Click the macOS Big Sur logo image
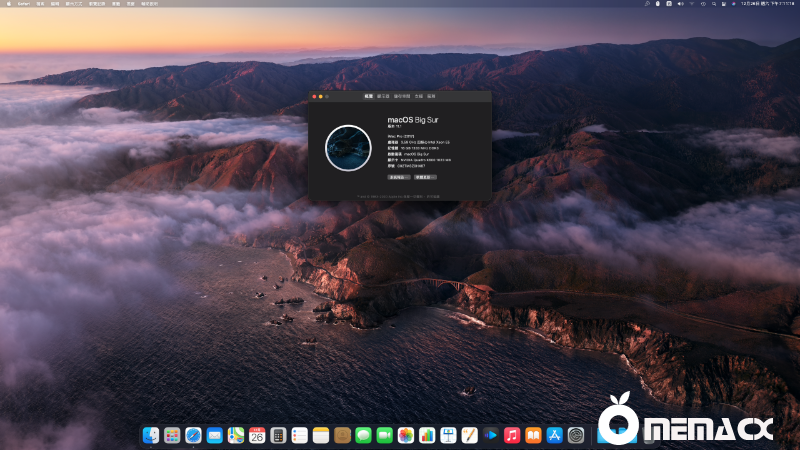This screenshot has height=450, width=800. pyautogui.click(x=348, y=147)
